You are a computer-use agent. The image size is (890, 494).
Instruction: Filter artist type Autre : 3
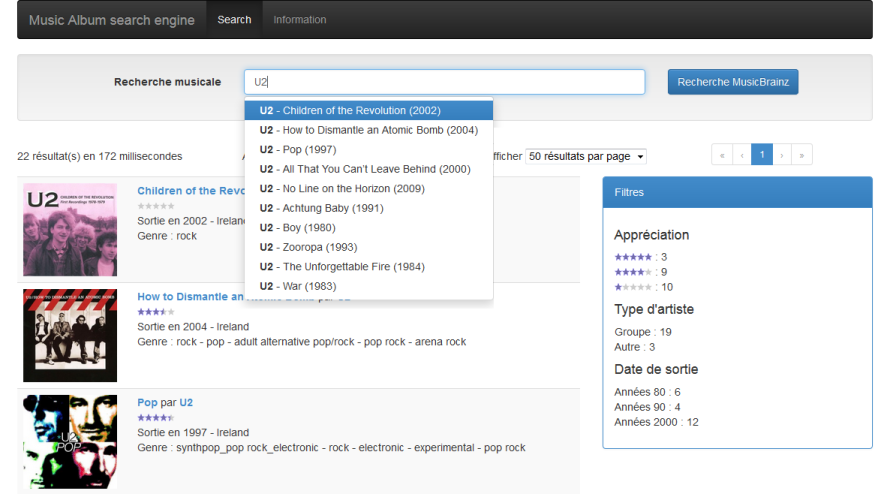(x=635, y=347)
